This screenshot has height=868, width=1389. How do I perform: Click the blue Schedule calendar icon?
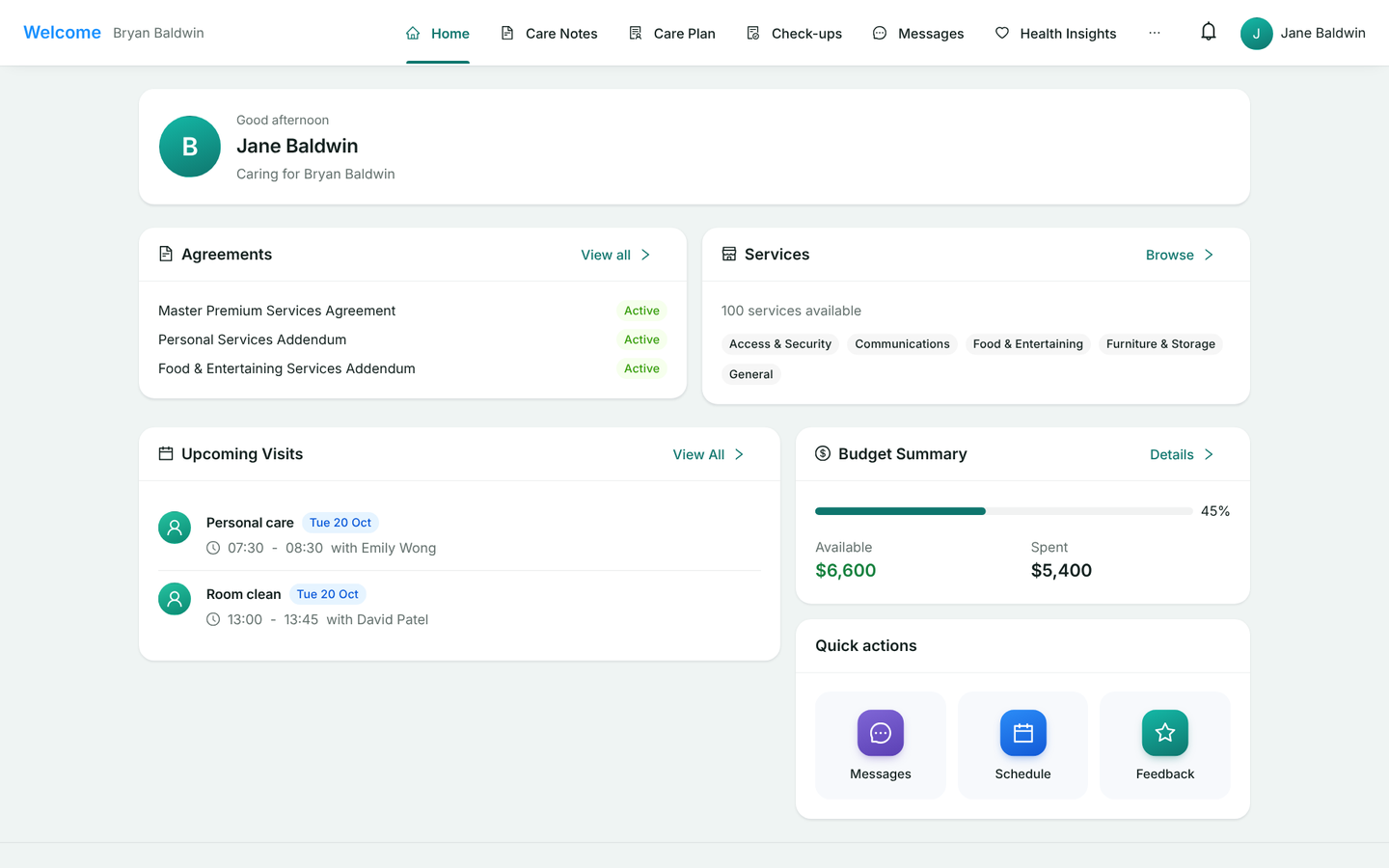(1023, 733)
